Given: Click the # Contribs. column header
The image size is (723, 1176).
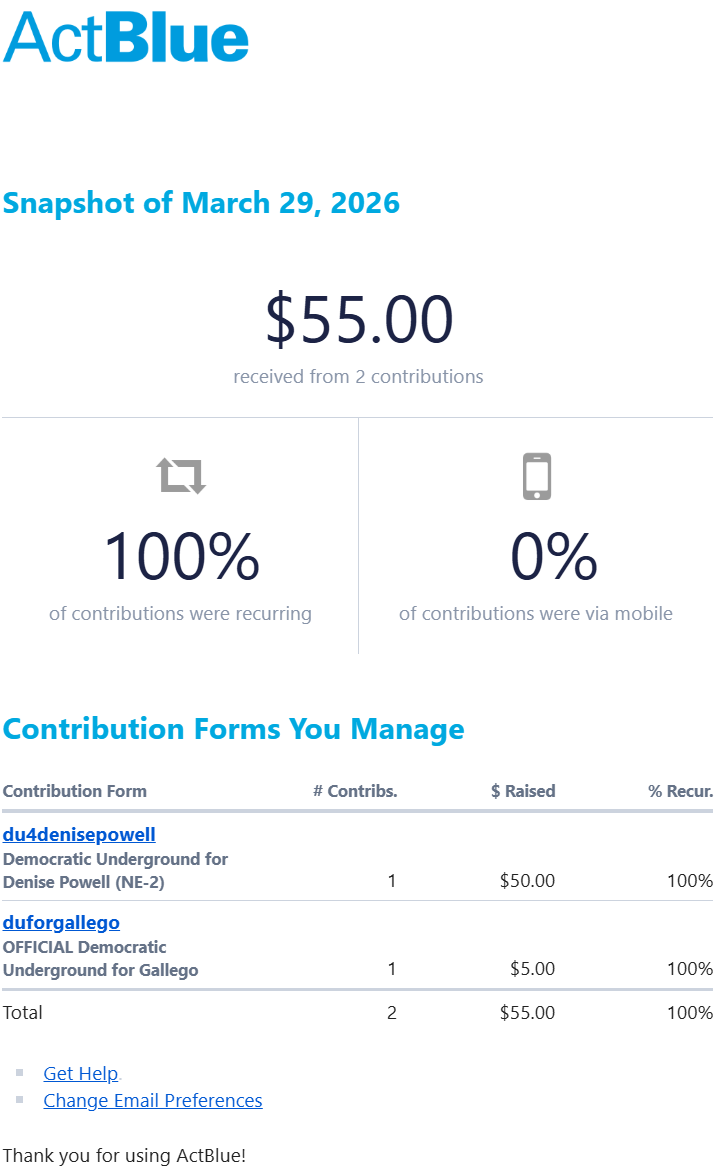Looking at the screenshot, I should click(355, 791).
